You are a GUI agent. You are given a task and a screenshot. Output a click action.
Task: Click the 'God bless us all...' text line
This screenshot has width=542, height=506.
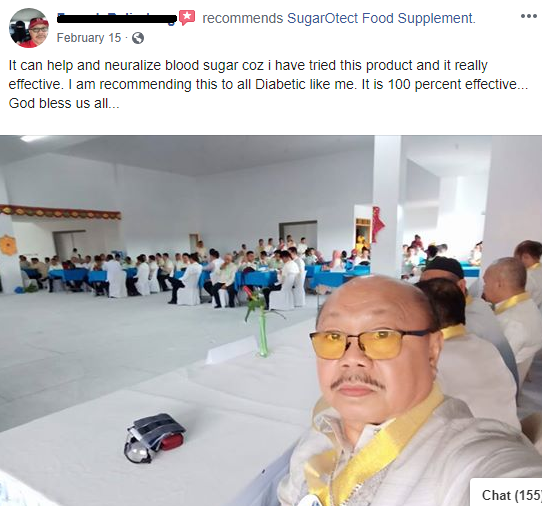[x=64, y=103]
